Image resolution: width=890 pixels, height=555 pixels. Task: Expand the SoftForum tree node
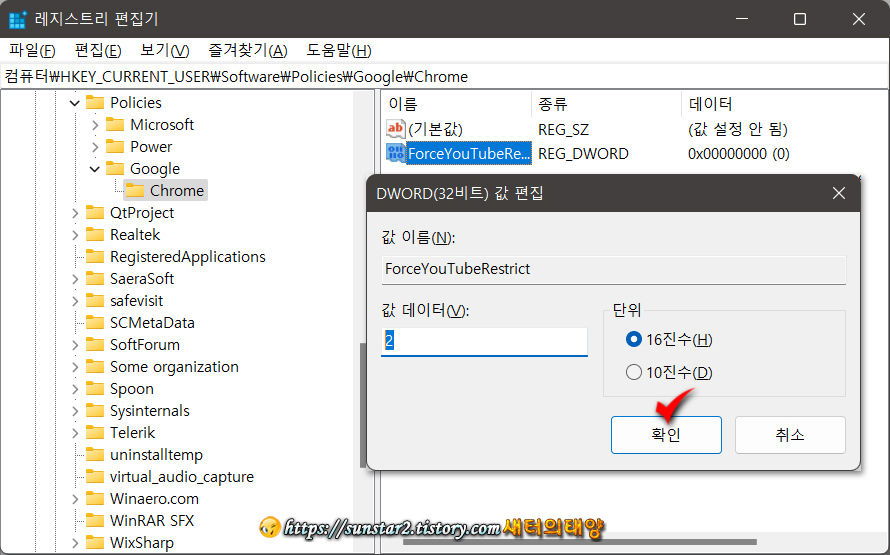point(75,345)
